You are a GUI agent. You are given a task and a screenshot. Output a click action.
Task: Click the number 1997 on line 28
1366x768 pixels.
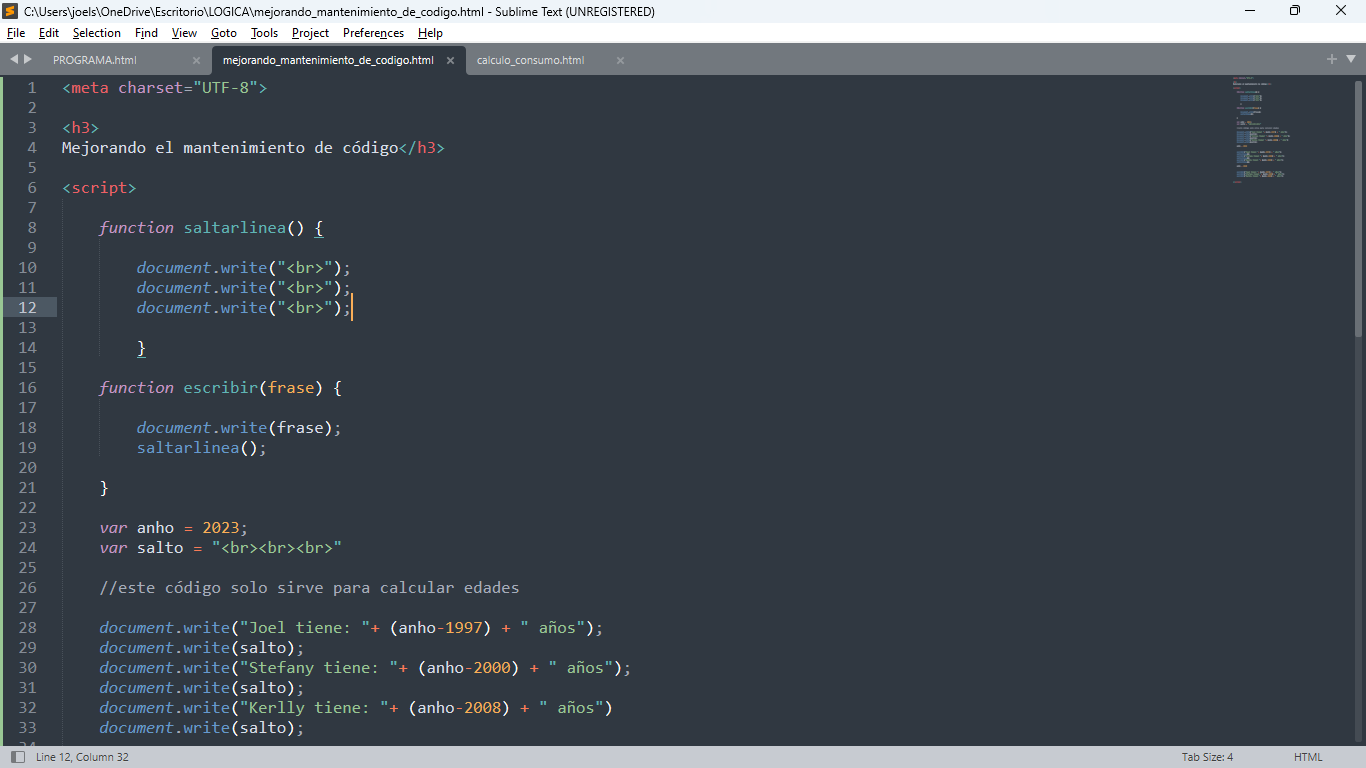pyautogui.click(x=464, y=628)
